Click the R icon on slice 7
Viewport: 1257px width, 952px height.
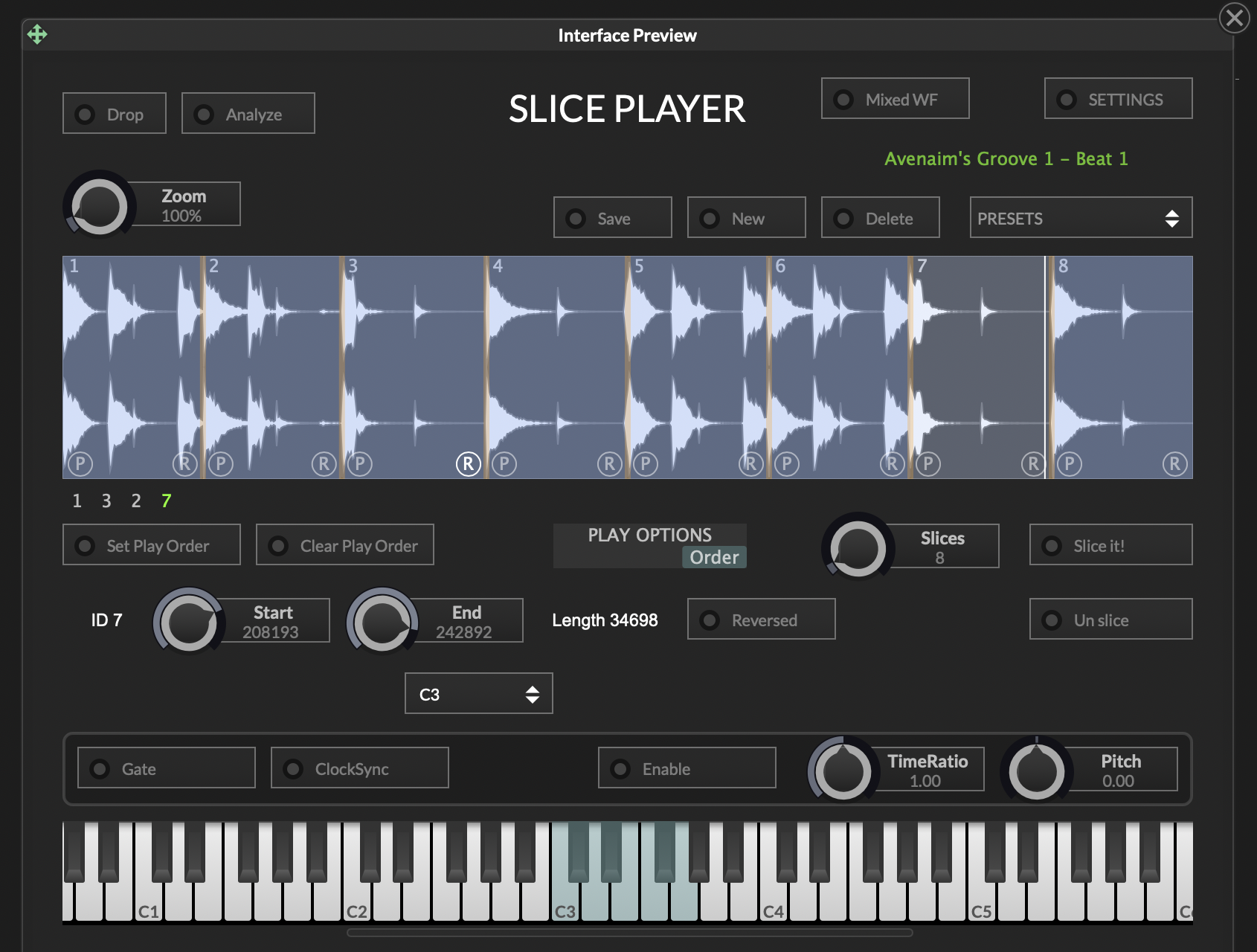(x=1033, y=464)
